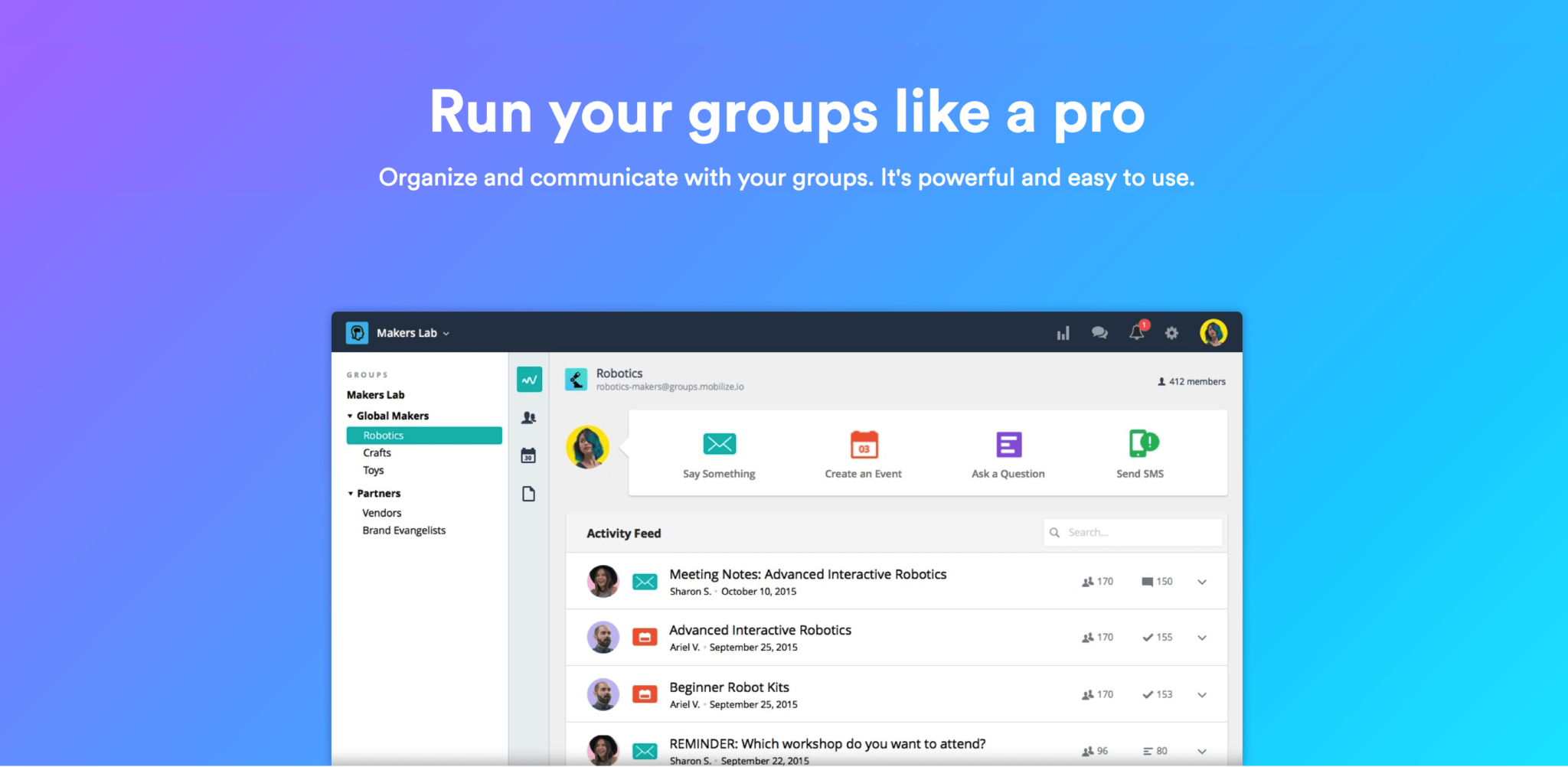The width and height of the screenshot is (1568, 767).
Task: Click the Ask a Question icon
Action: tap(1008, 444)
